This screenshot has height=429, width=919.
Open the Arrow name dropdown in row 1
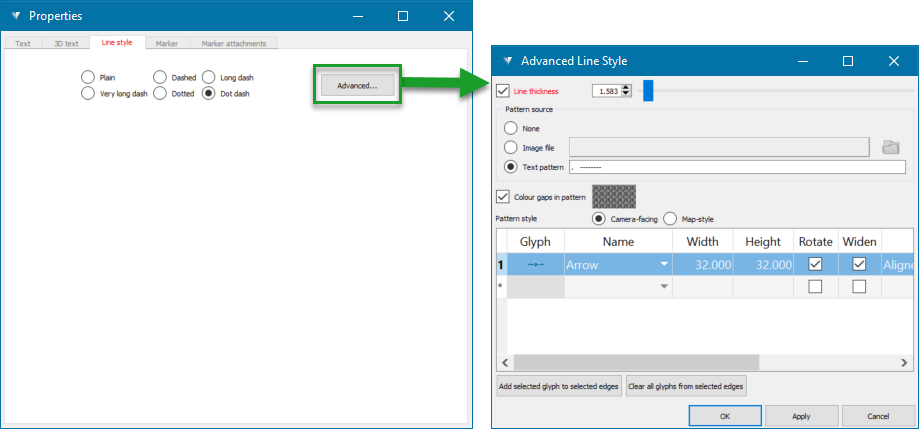pyautogui.click(x=664, y=265)
